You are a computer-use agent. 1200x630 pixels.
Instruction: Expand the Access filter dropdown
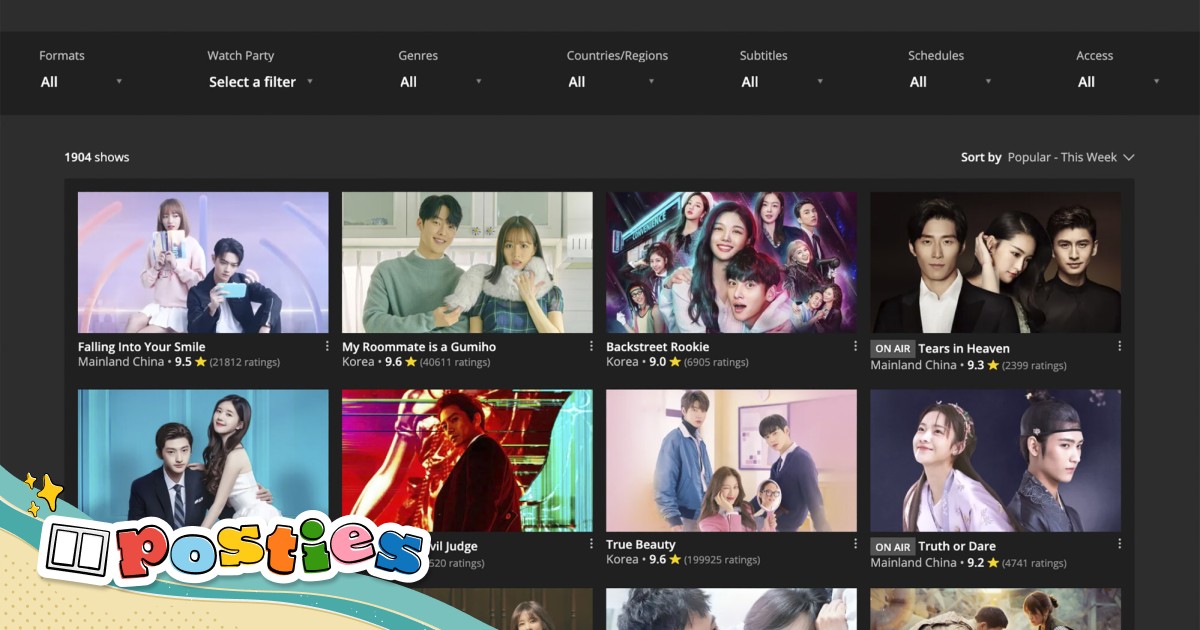pos(1119,82)
